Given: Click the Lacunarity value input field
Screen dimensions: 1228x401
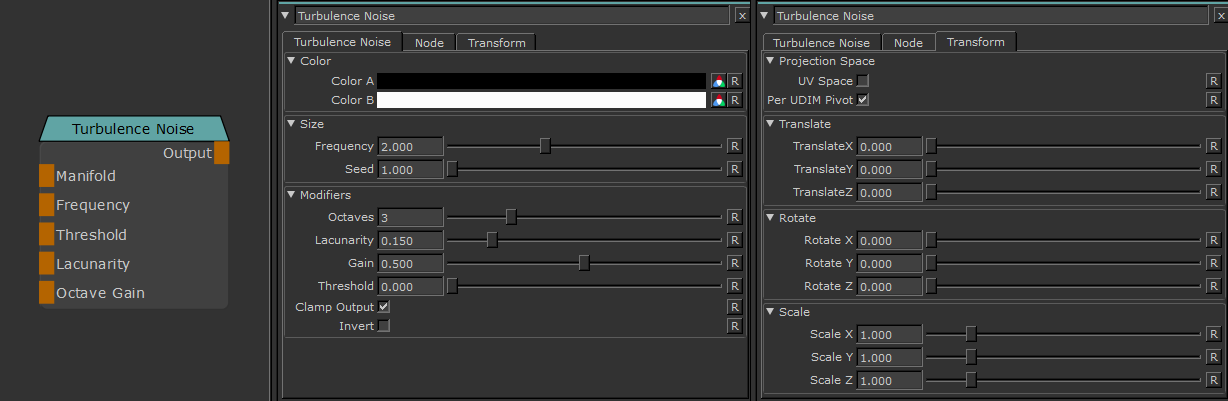Looking at the screenshot, I should tap(410, 240).
